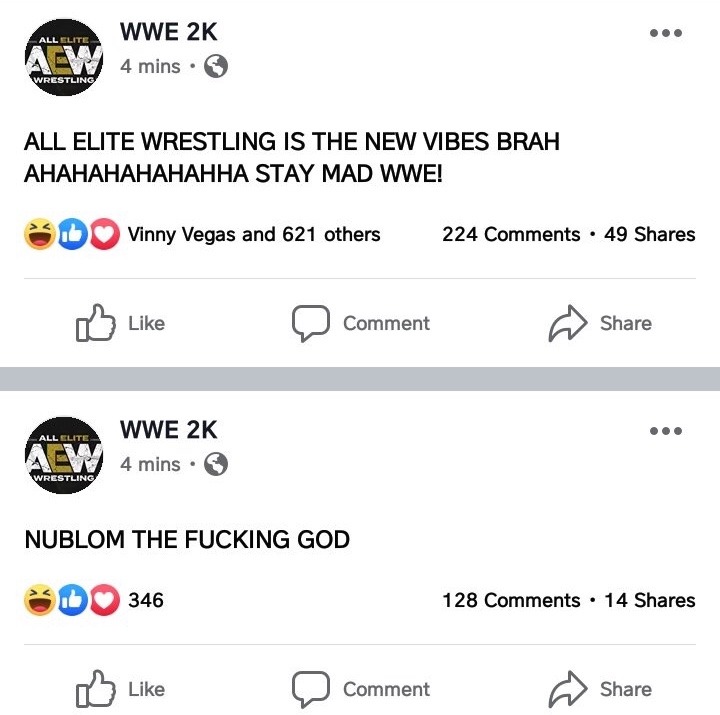Open the second post's three-dot options menu

(665, 431)
